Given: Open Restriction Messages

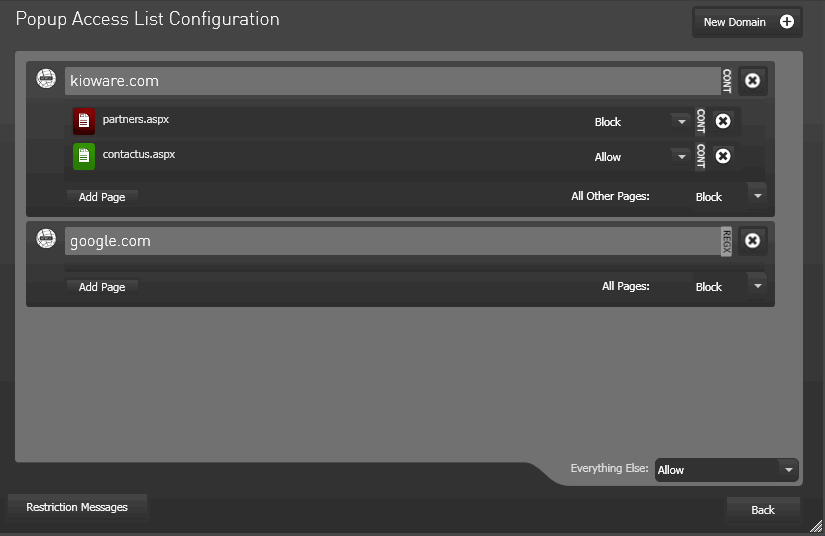Looking at the screenshot, I should 77,507.
